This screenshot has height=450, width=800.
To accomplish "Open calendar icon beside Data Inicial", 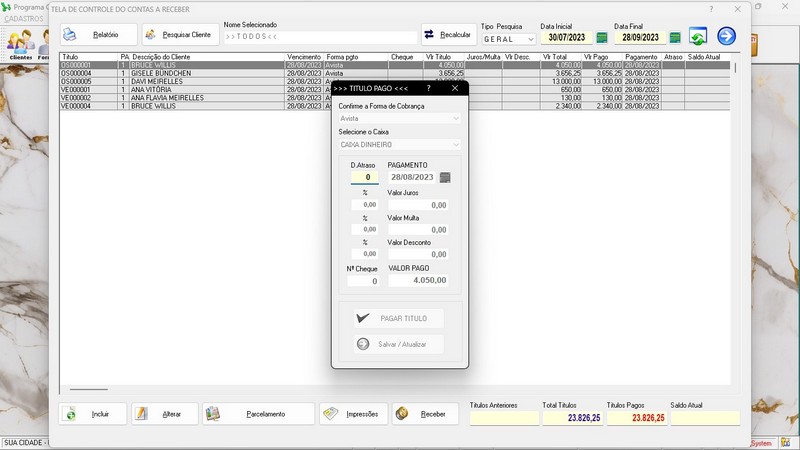I will [602, 37].
